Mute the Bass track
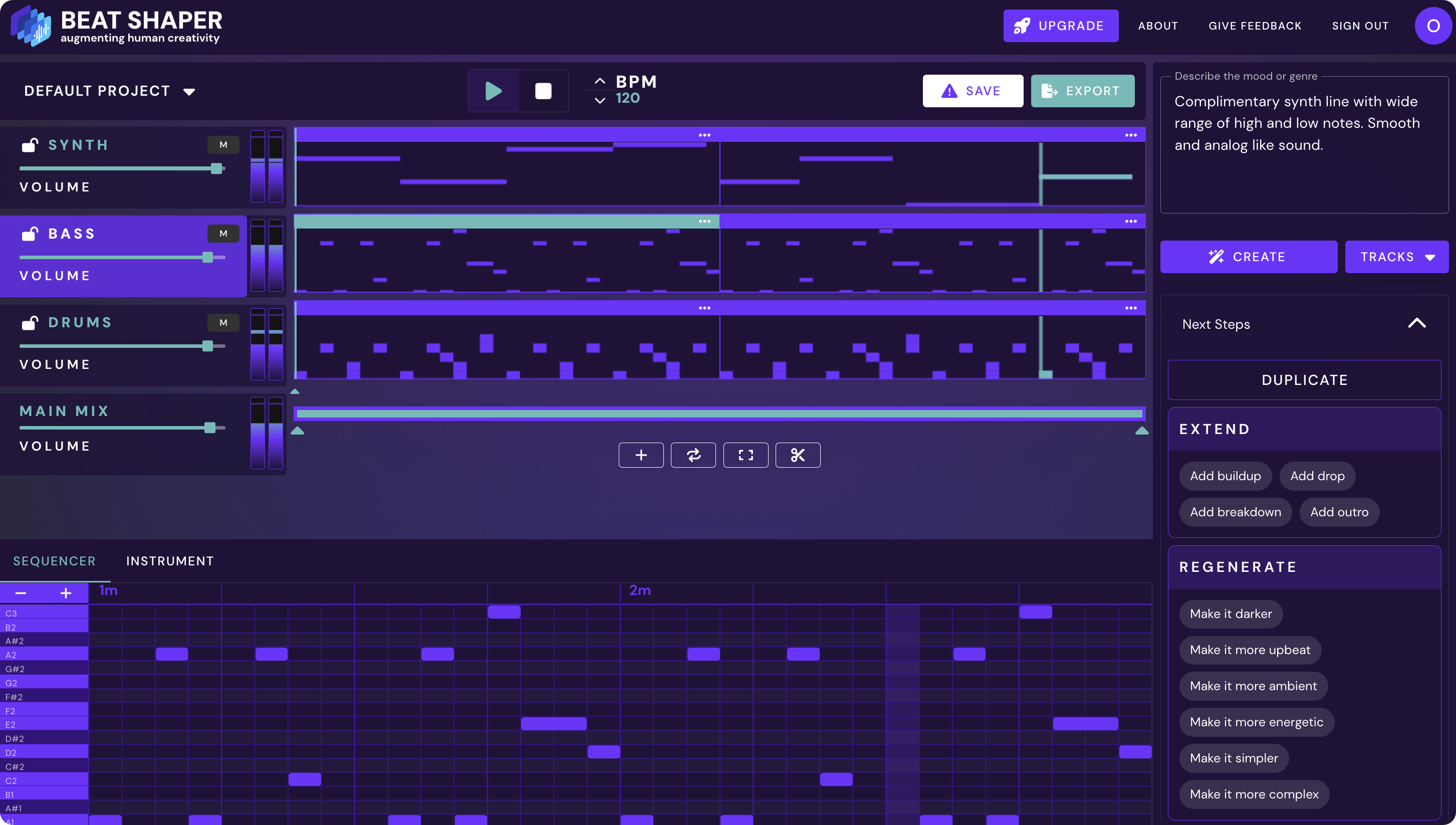 [223, 234]
